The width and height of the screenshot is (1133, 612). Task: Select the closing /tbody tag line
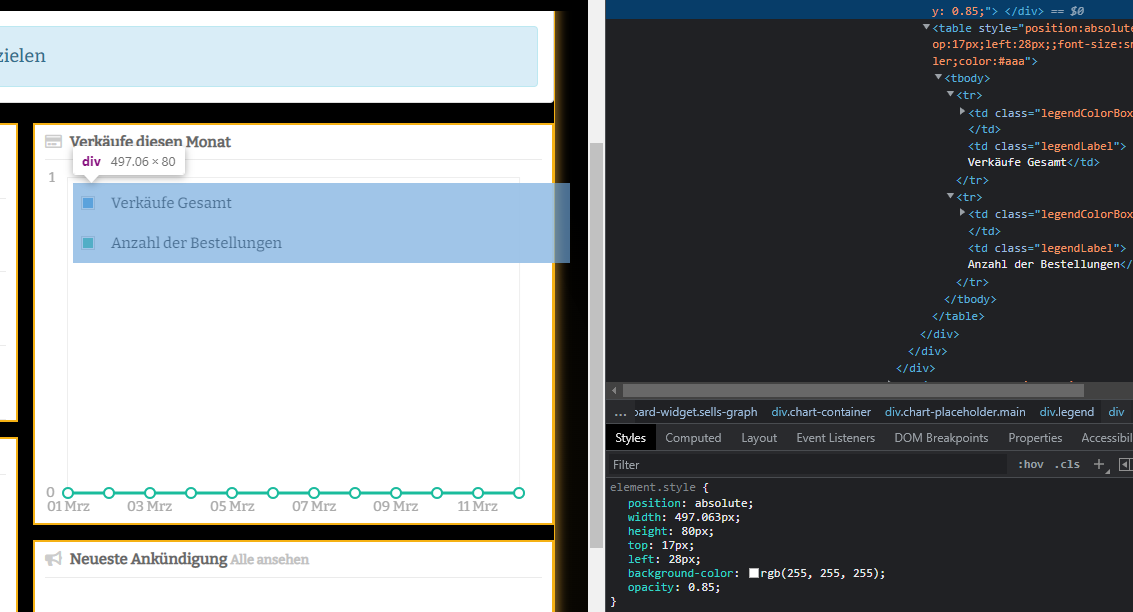tap(970, 299)
